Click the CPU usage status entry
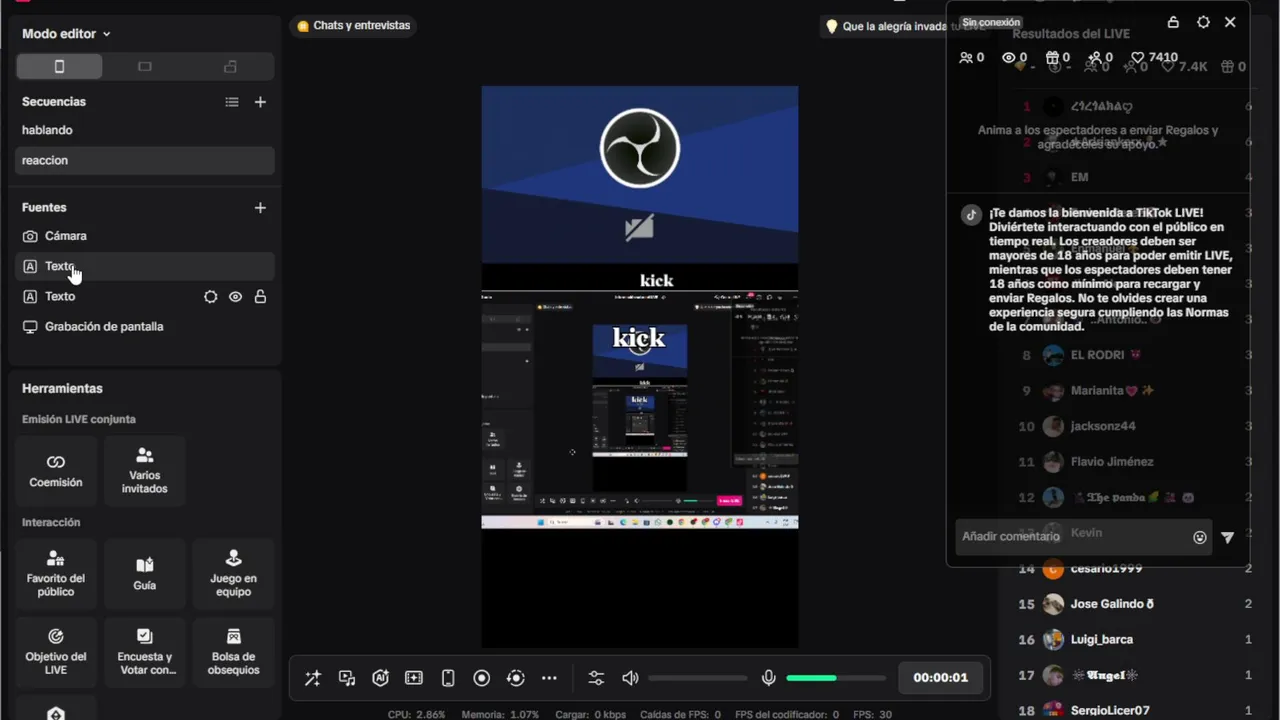 click(416, 715)
